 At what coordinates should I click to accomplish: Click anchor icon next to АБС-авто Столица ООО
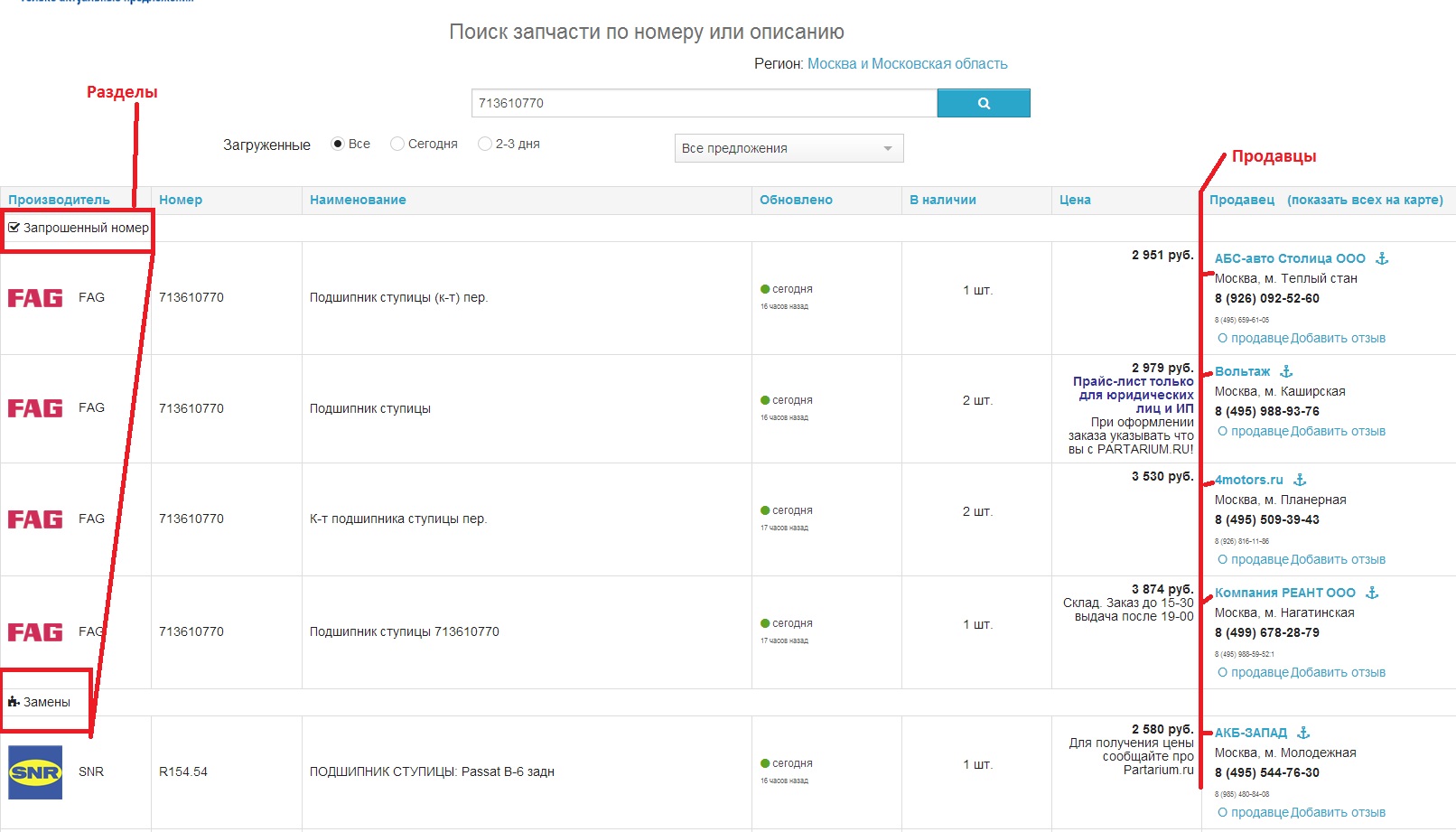(x=1382, y=258)
